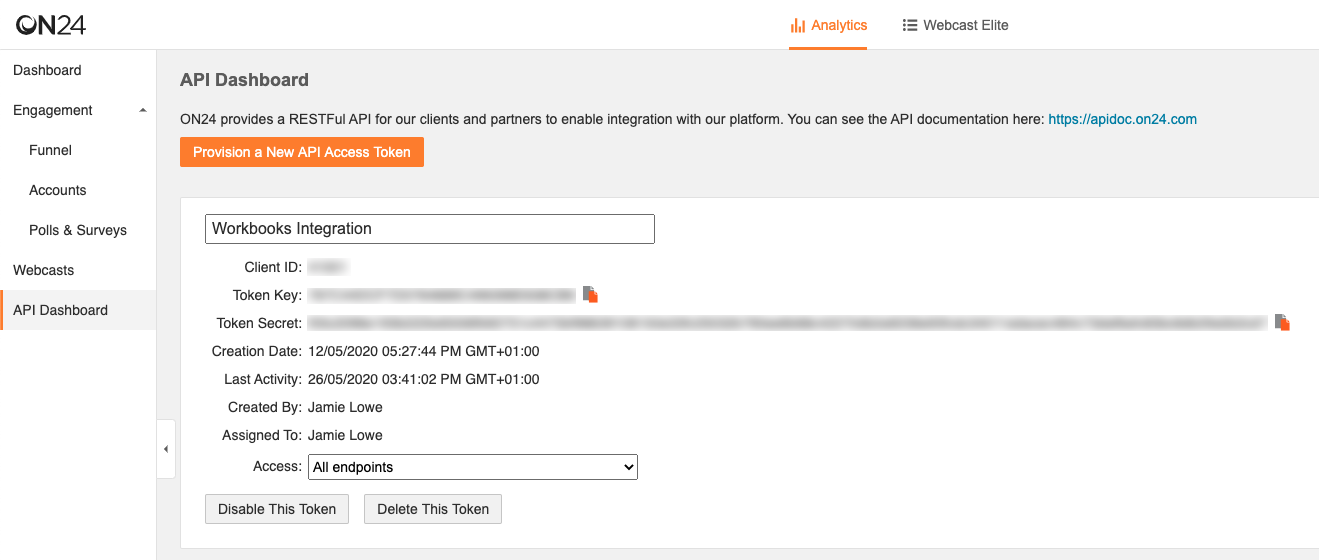1319x560 pixels.
Task: Switch to the Webcast Elite tab
Action: tap(955, 25)
